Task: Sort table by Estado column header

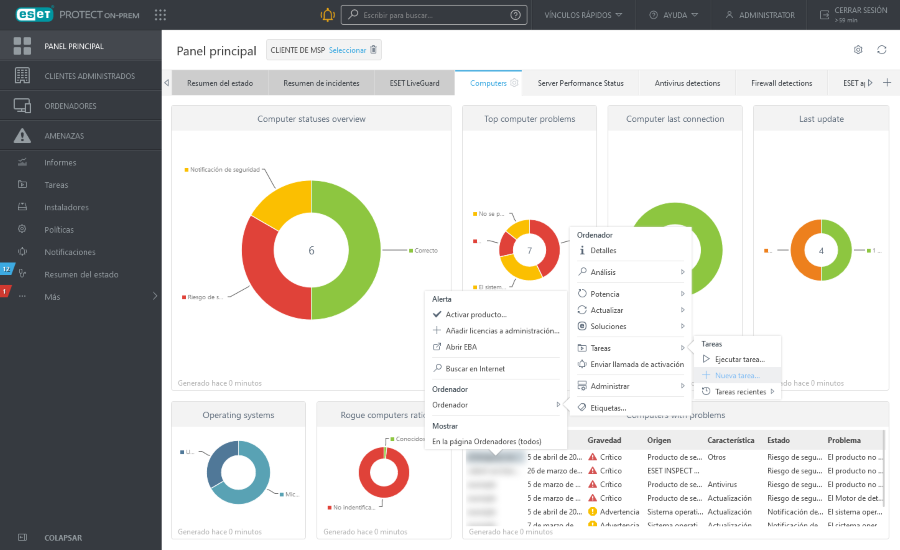Action: 778,440
